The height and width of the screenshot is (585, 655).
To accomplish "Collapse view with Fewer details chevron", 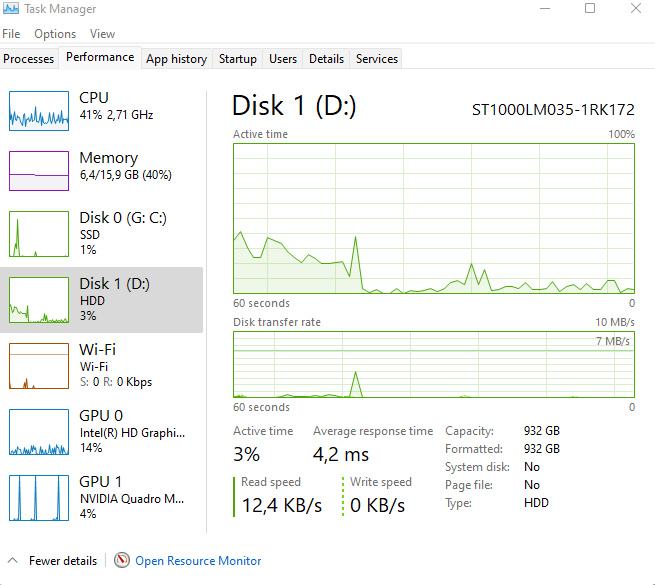I will click(12, 561).
